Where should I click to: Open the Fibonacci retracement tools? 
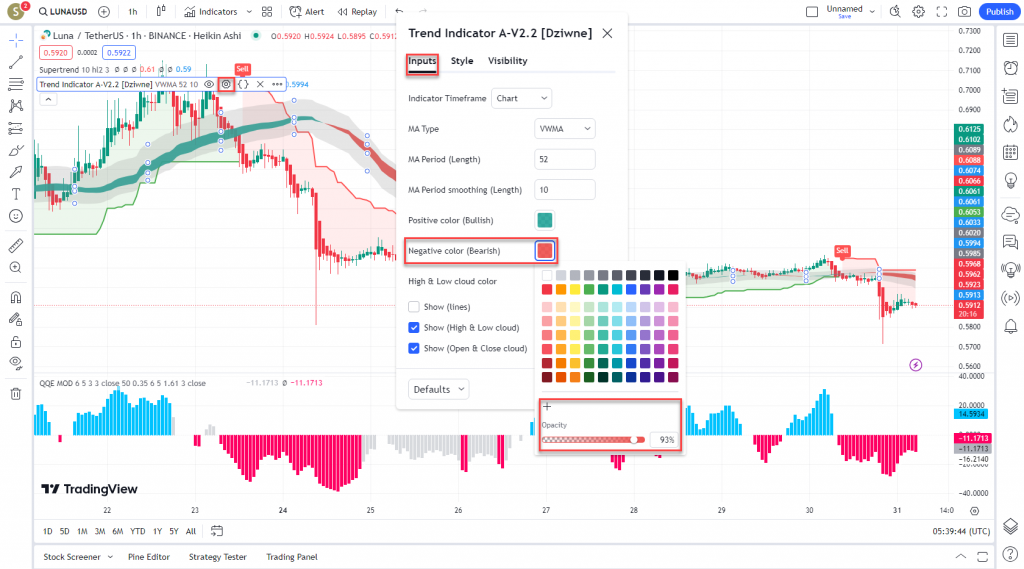(x=16, y=84)
